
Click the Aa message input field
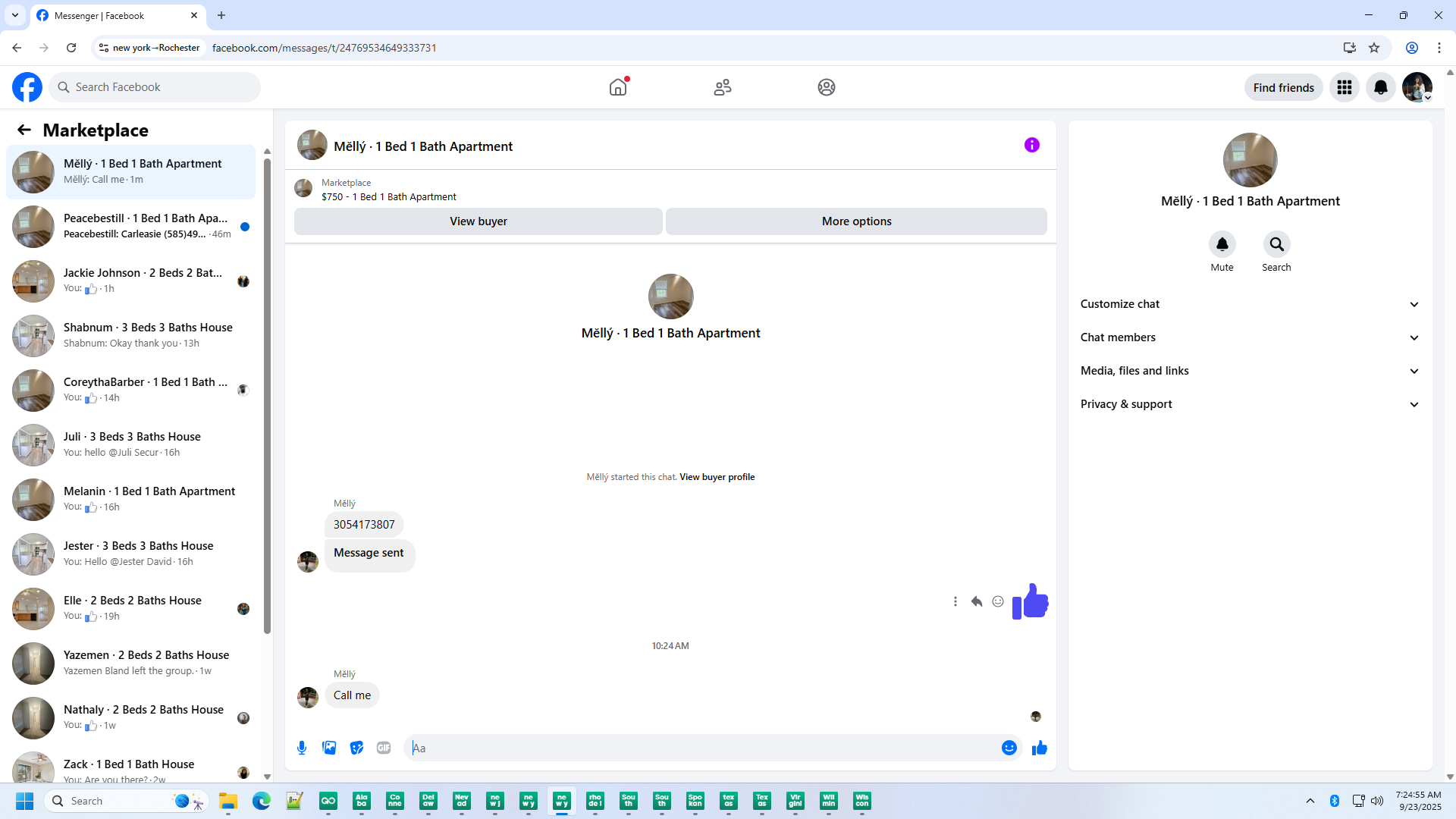705,748
